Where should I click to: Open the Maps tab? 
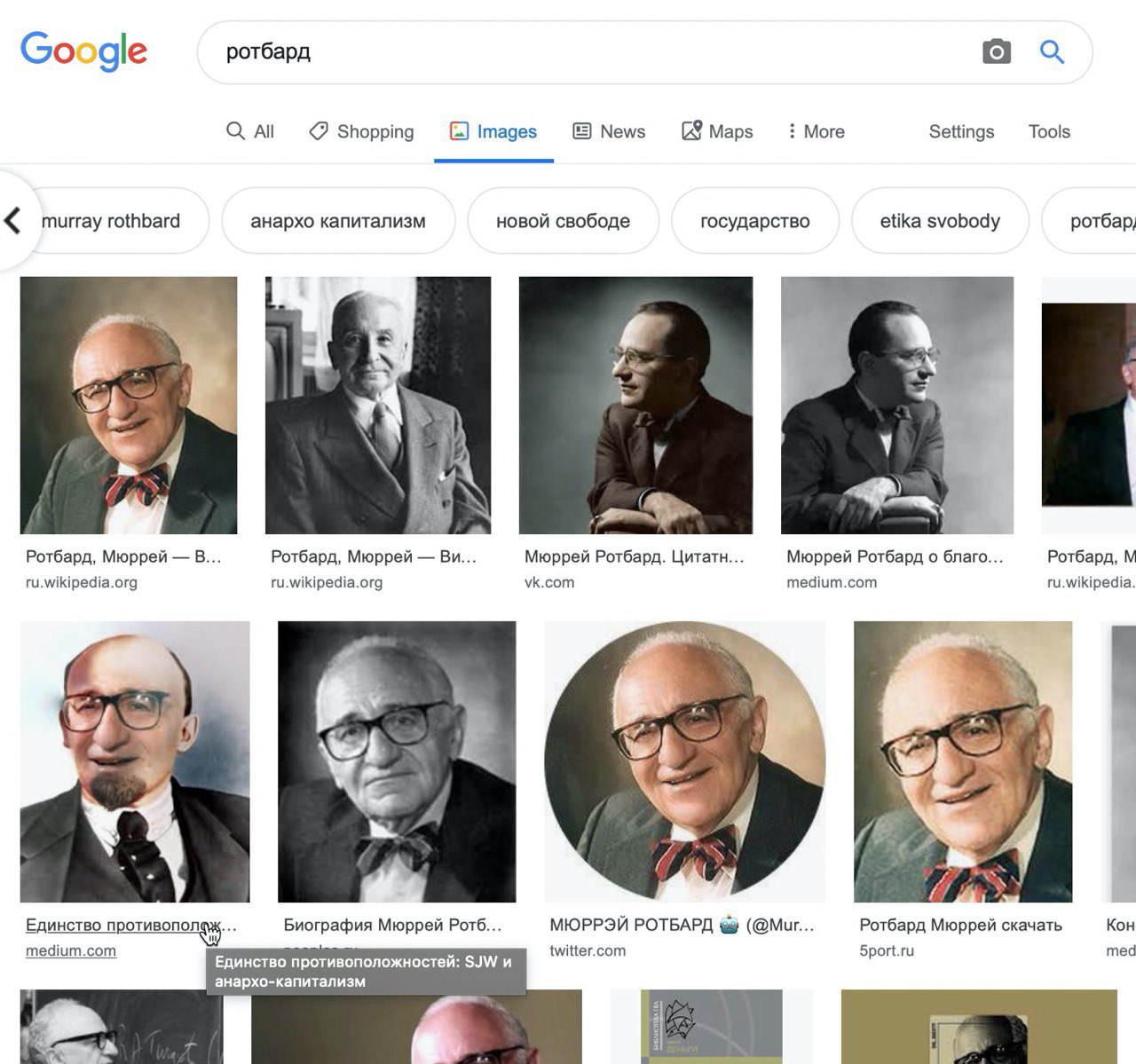click(717, 131)
